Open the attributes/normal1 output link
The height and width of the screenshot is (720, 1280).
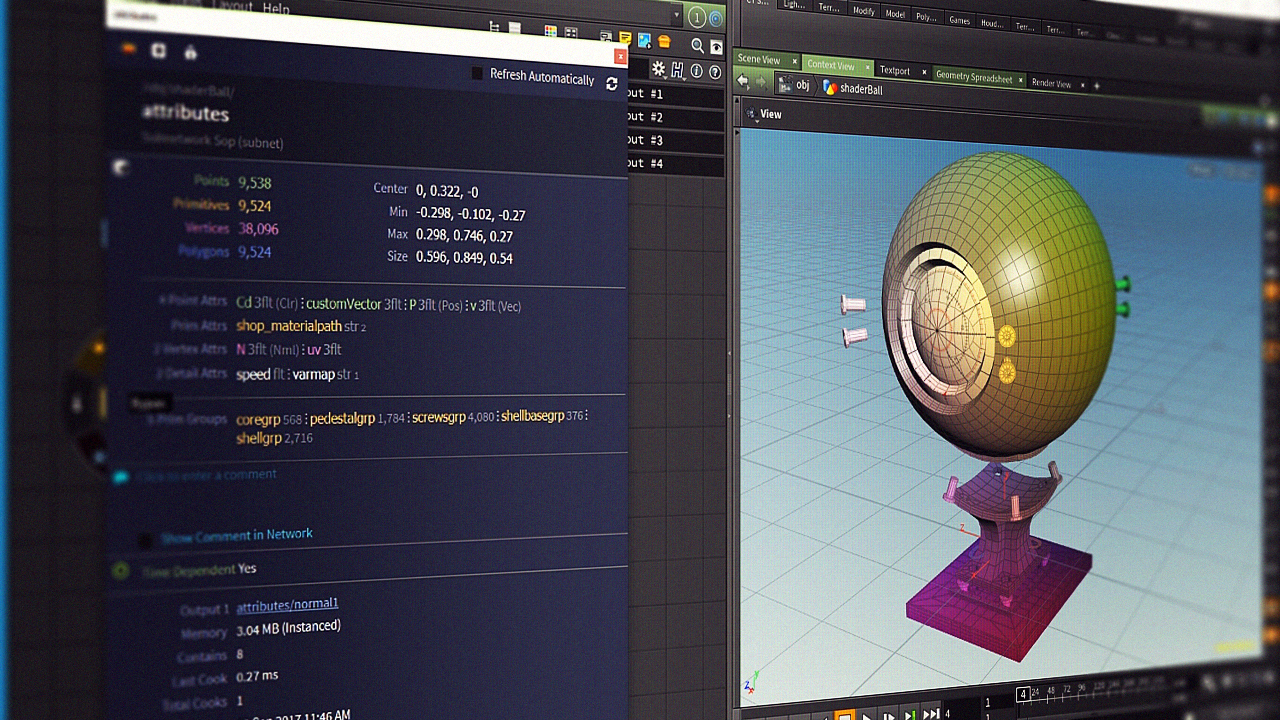pos(287,604)
